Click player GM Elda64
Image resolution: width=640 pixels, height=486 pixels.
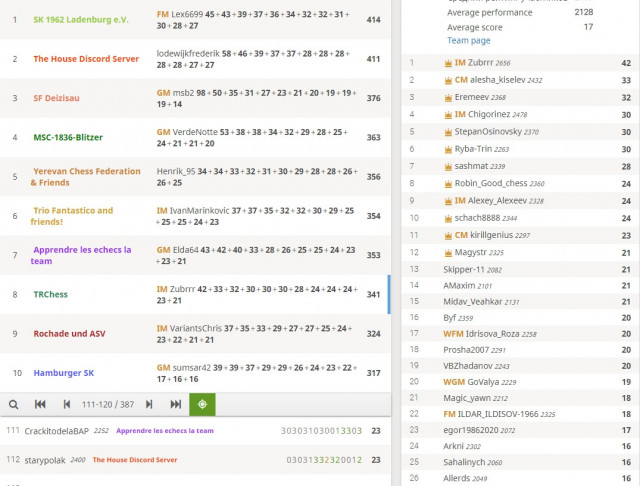click(x=178, y=250)
